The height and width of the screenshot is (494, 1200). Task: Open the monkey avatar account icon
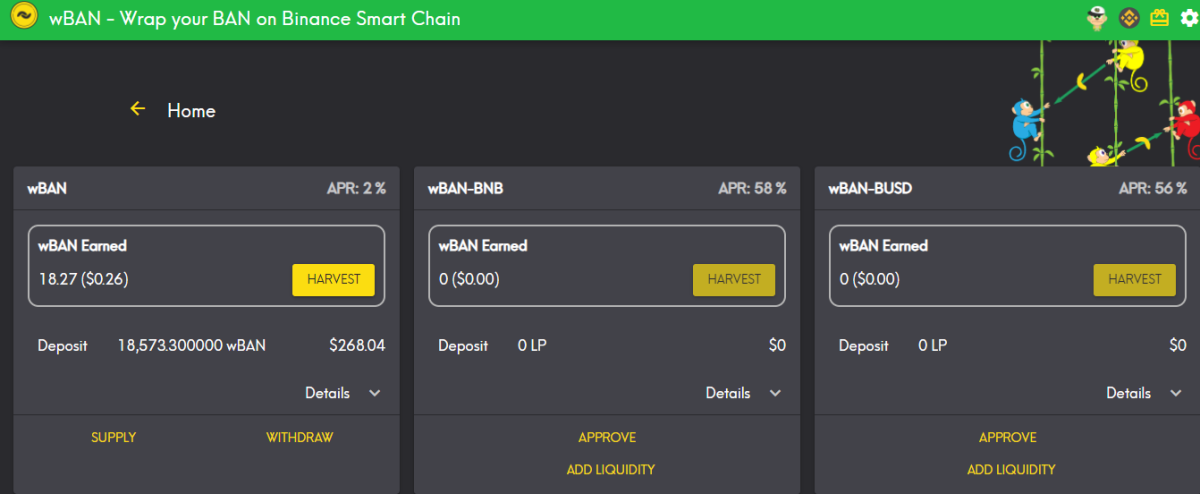1098,18
